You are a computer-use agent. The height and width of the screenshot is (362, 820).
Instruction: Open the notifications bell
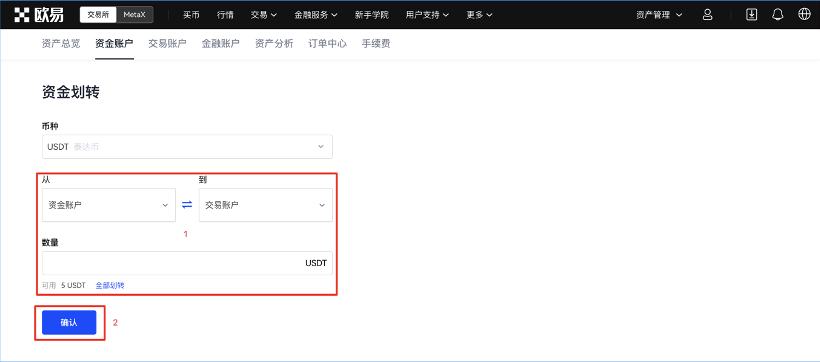coord(778,15)
